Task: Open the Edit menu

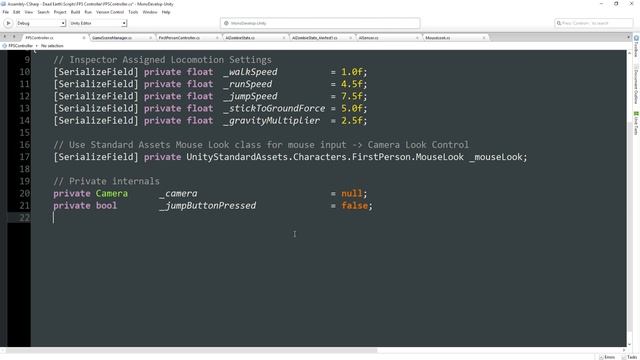Action: pos(17,12)
